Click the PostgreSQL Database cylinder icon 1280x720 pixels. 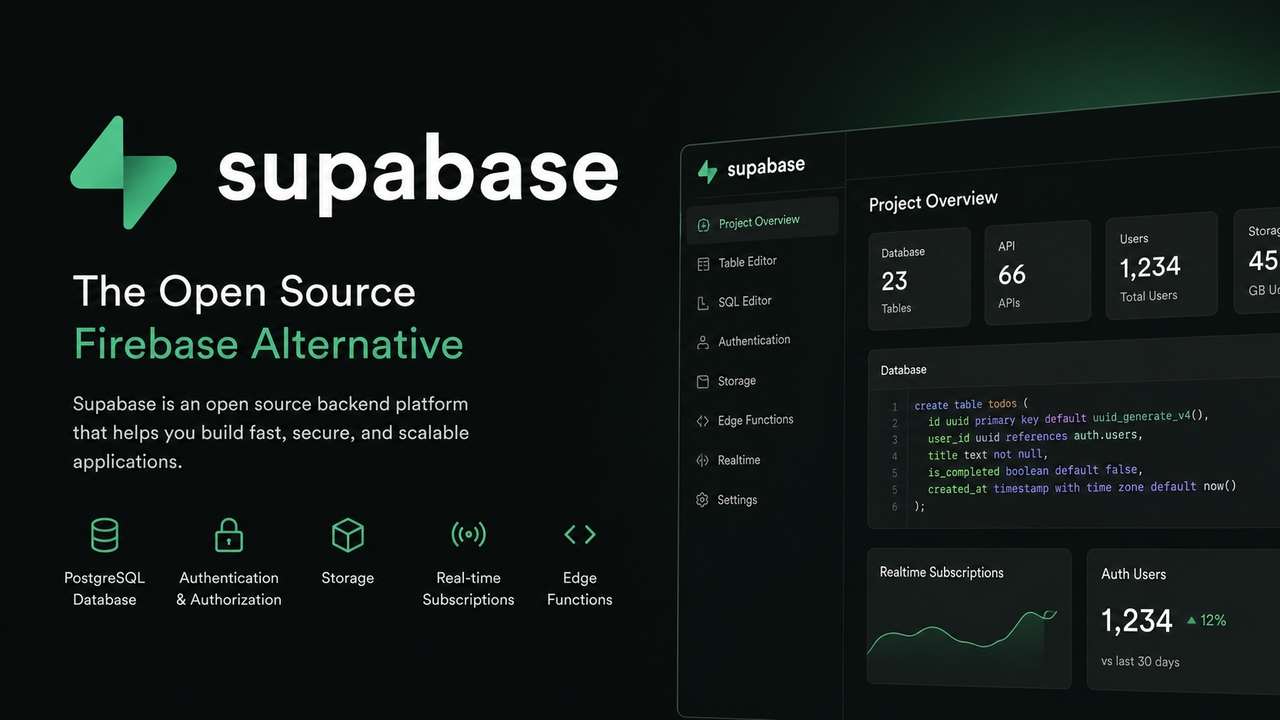[104, 535]
